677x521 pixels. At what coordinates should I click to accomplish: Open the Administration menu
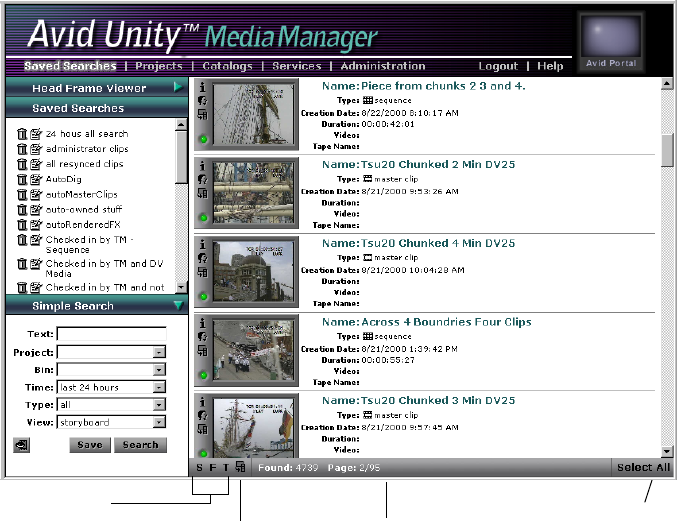[x=383, y=66]
